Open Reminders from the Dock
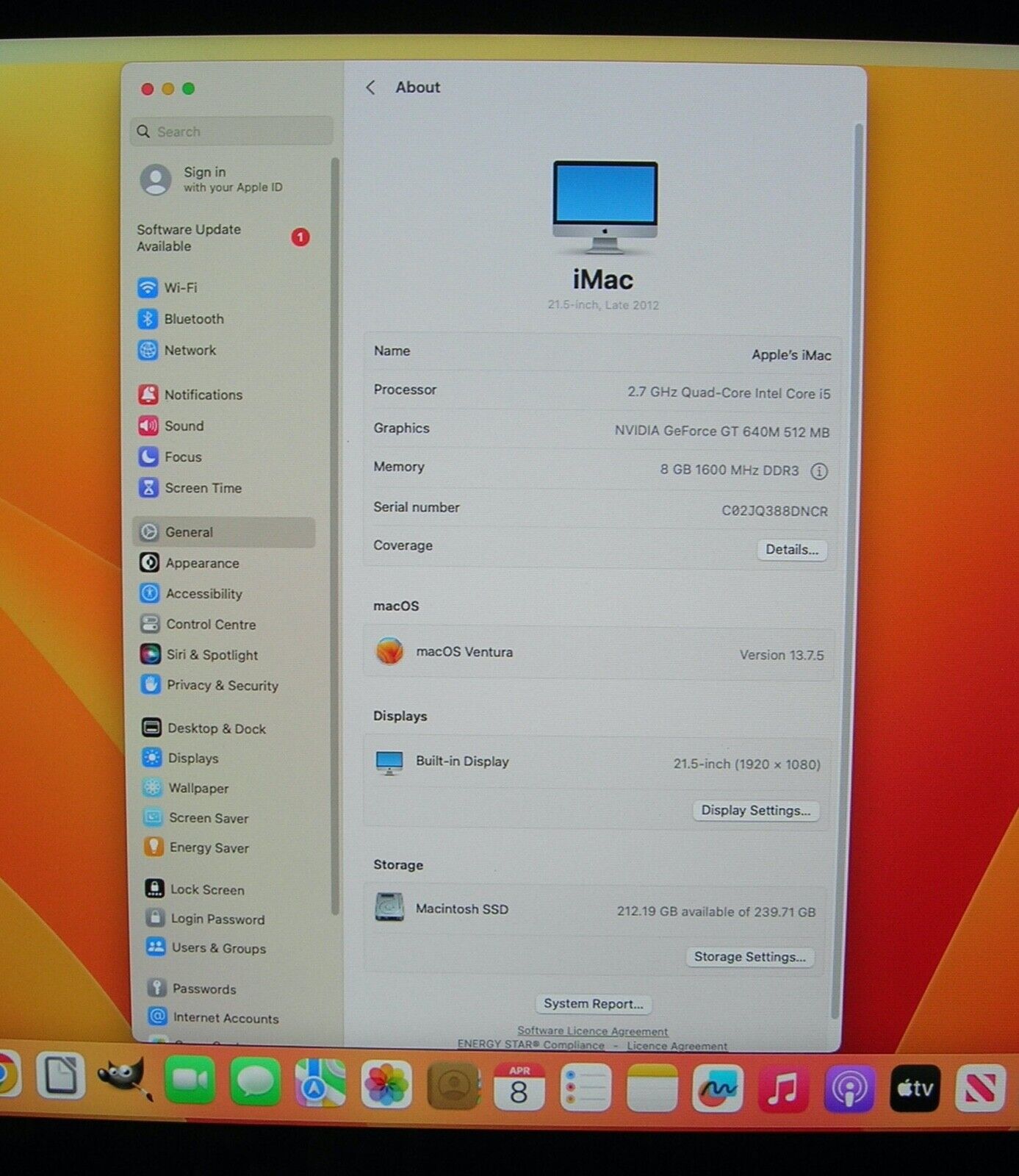The height and width of the screenshot is (1176, 1019). point(586,1087)
